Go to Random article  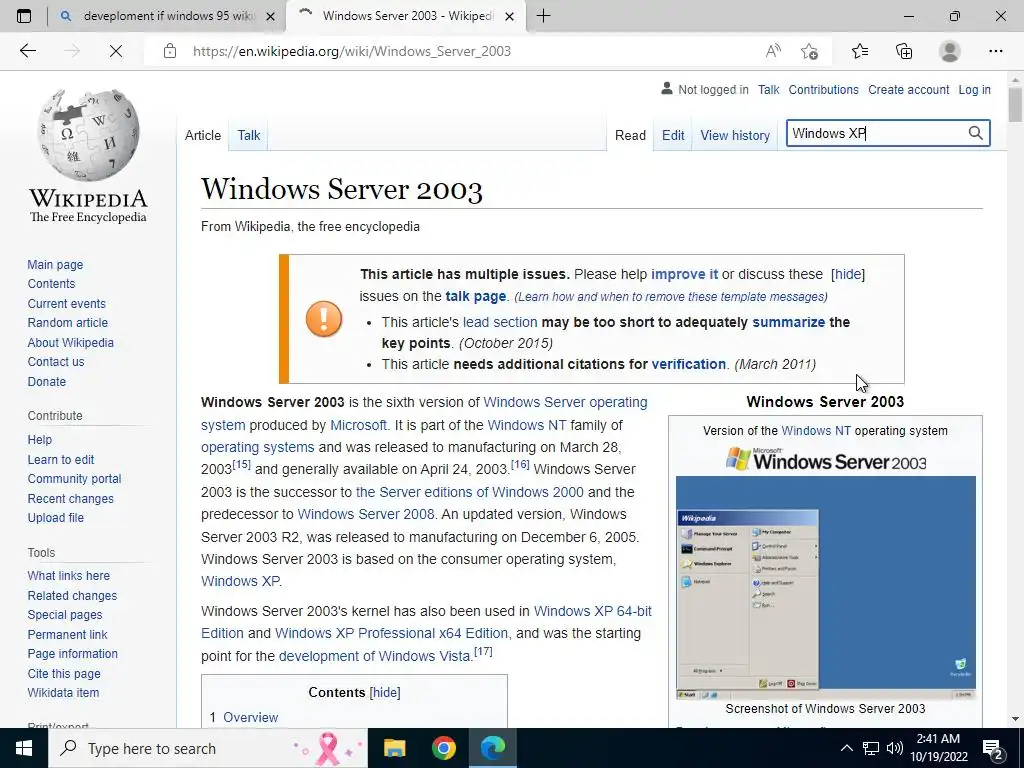click(67, 323)
